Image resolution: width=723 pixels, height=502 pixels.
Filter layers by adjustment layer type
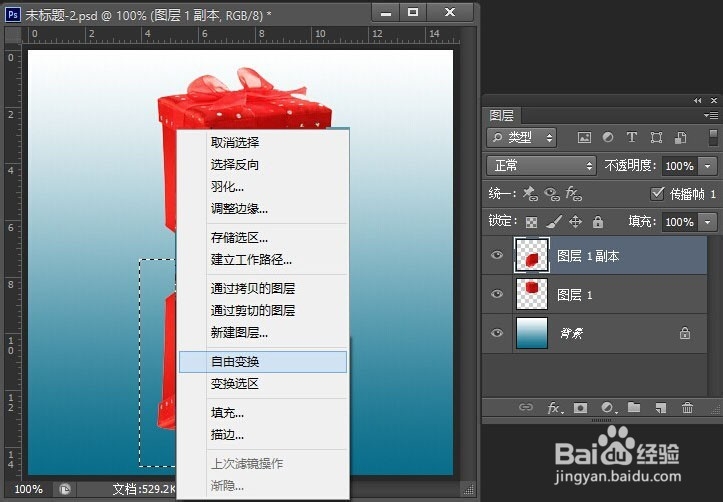click(x=608, y=137)
